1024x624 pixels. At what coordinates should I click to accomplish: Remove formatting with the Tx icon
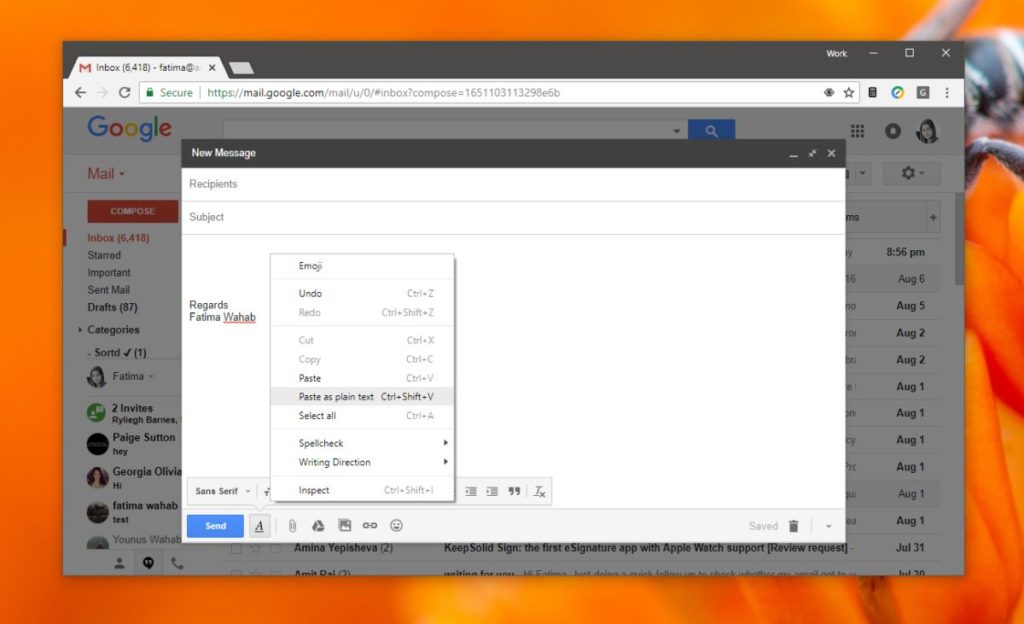539,491
